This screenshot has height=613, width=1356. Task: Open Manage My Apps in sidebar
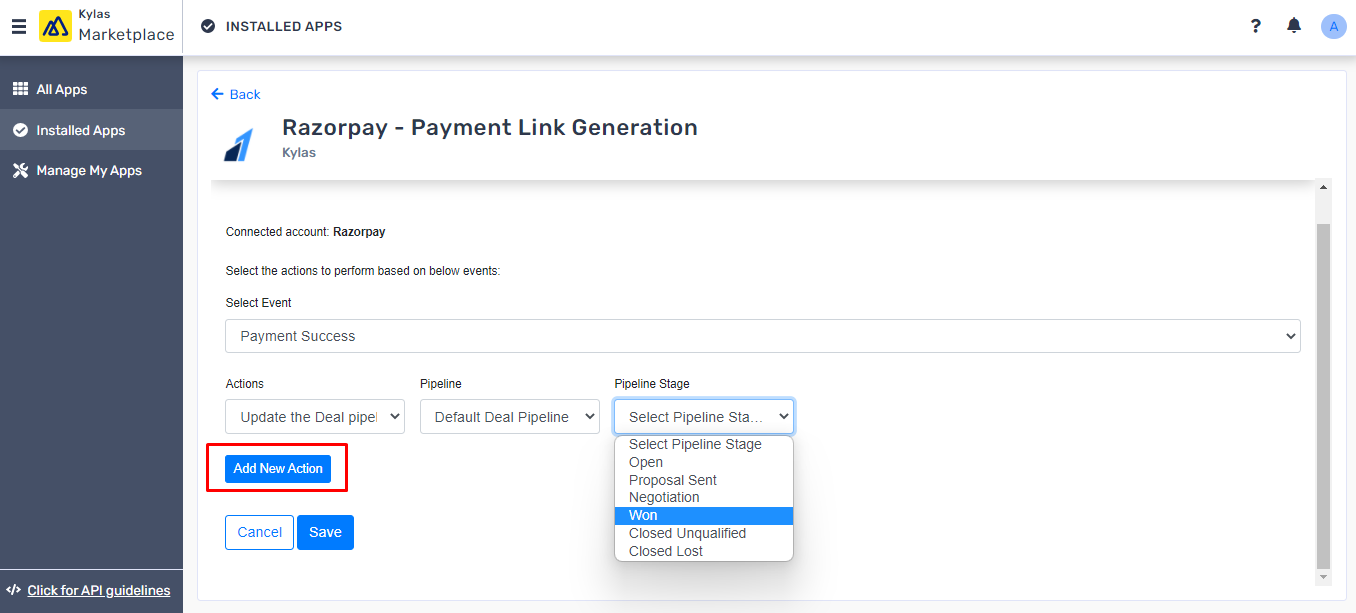point(91,170)
